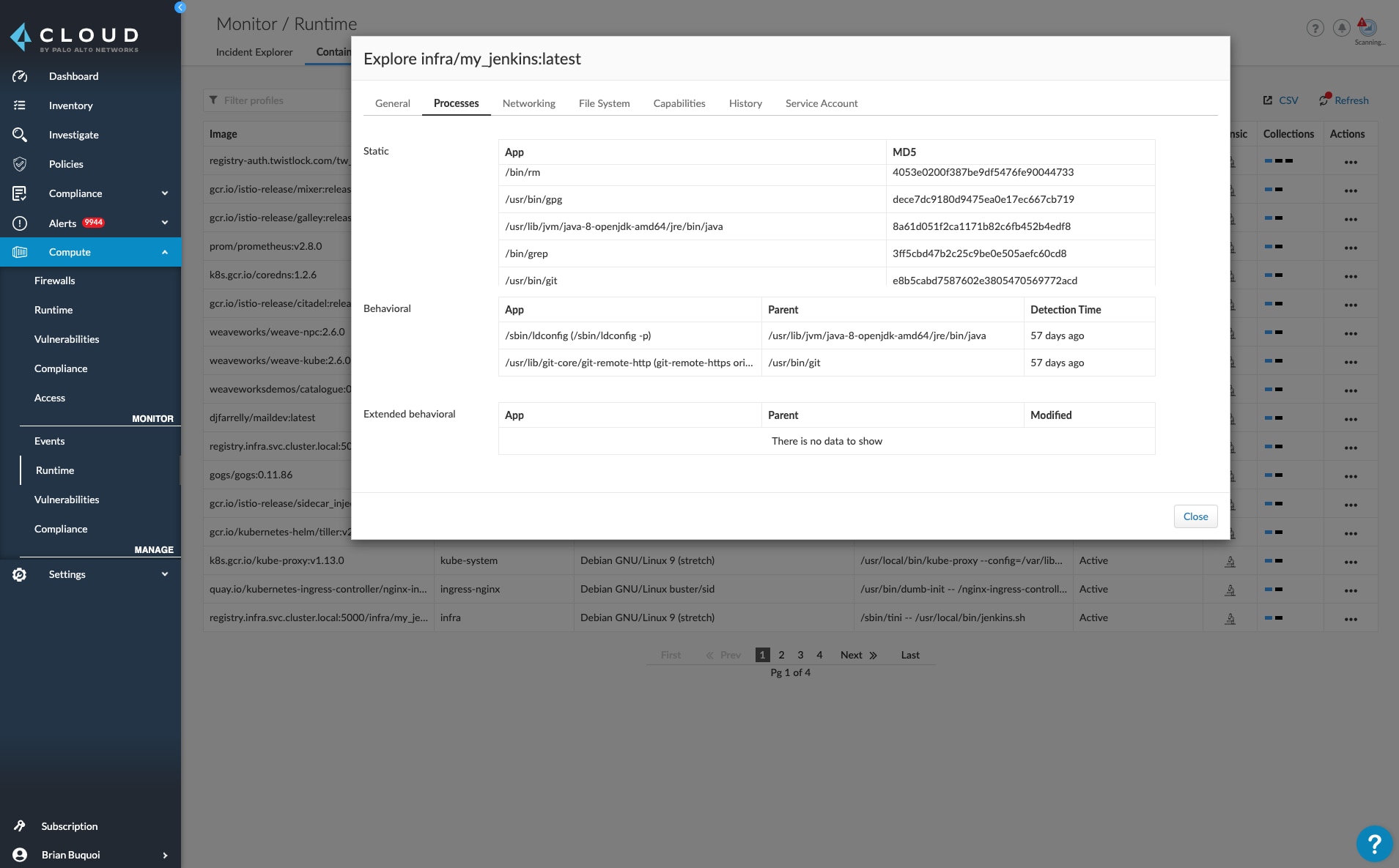Switch to the General tab
The image size is (1399, 868).
tap(393, 103)
